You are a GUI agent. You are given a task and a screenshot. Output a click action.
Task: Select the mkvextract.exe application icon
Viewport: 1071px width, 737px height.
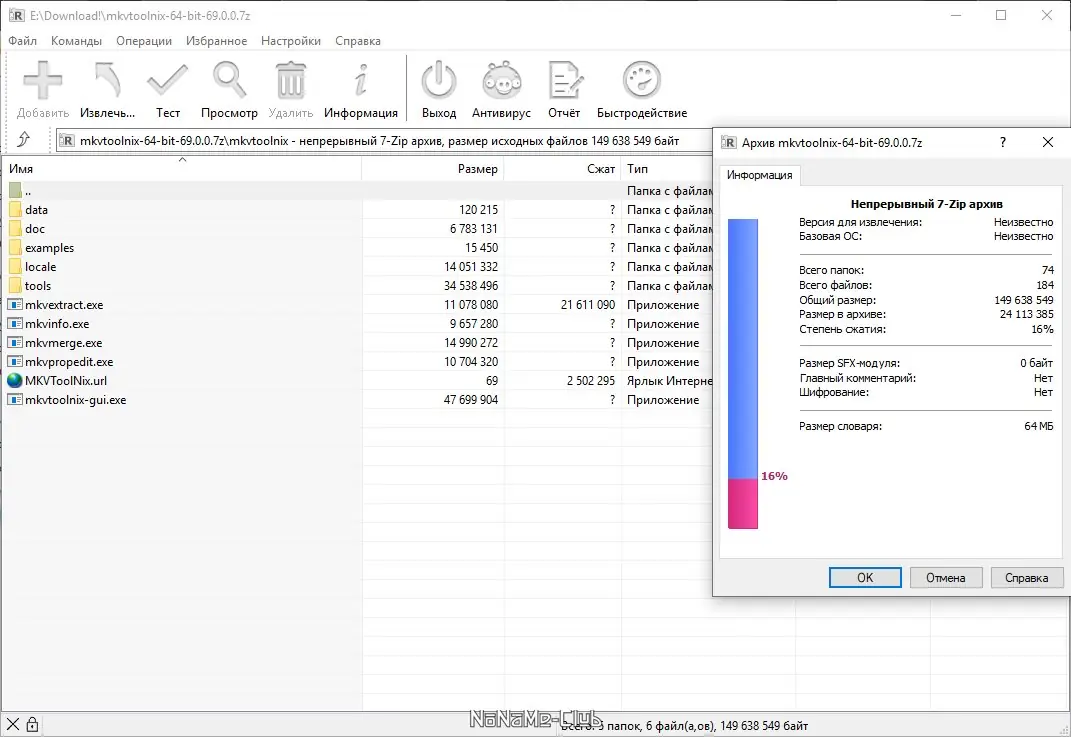click(15, 305)
